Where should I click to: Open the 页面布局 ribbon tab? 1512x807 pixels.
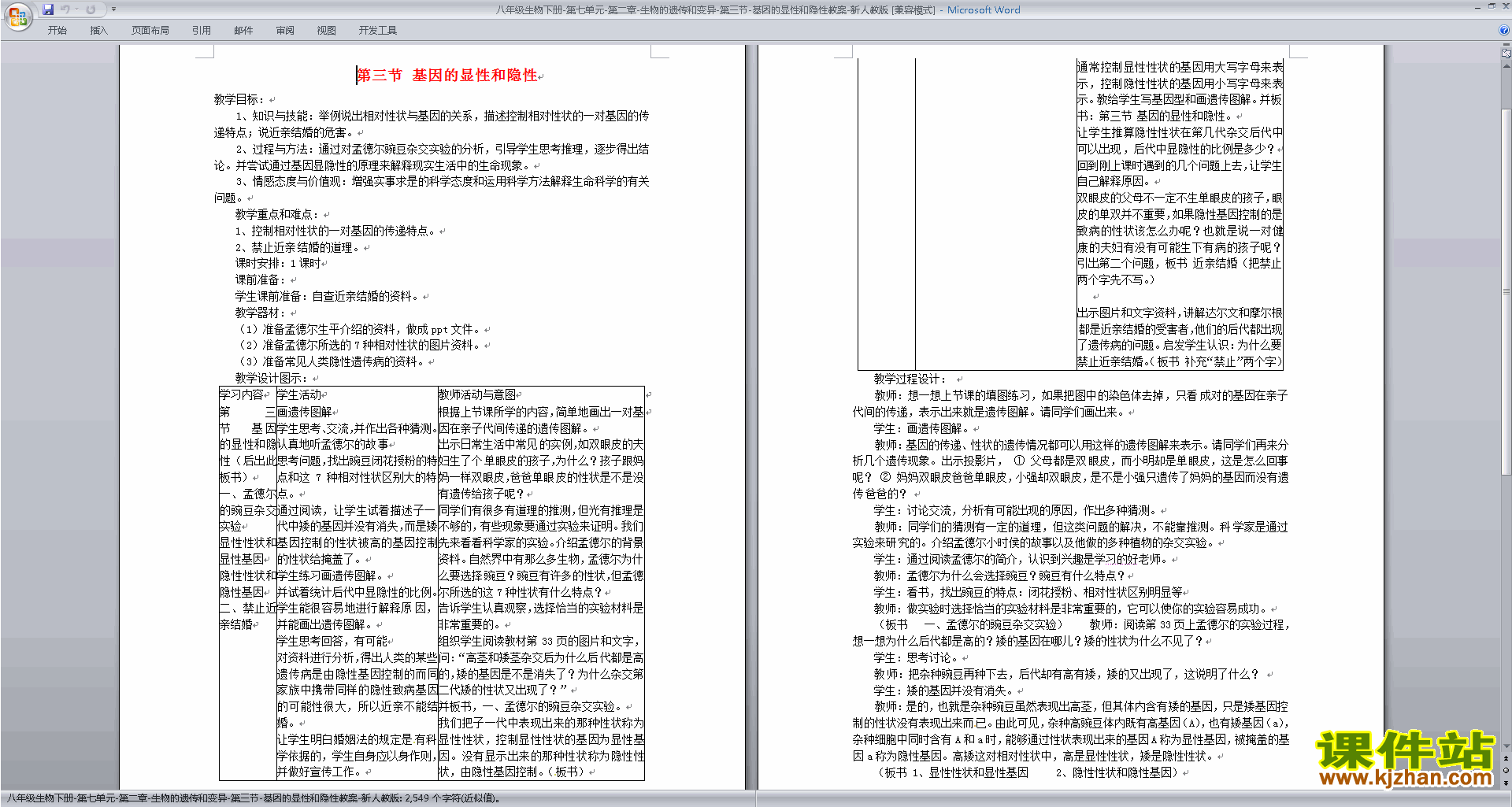(x=150, y=31)
